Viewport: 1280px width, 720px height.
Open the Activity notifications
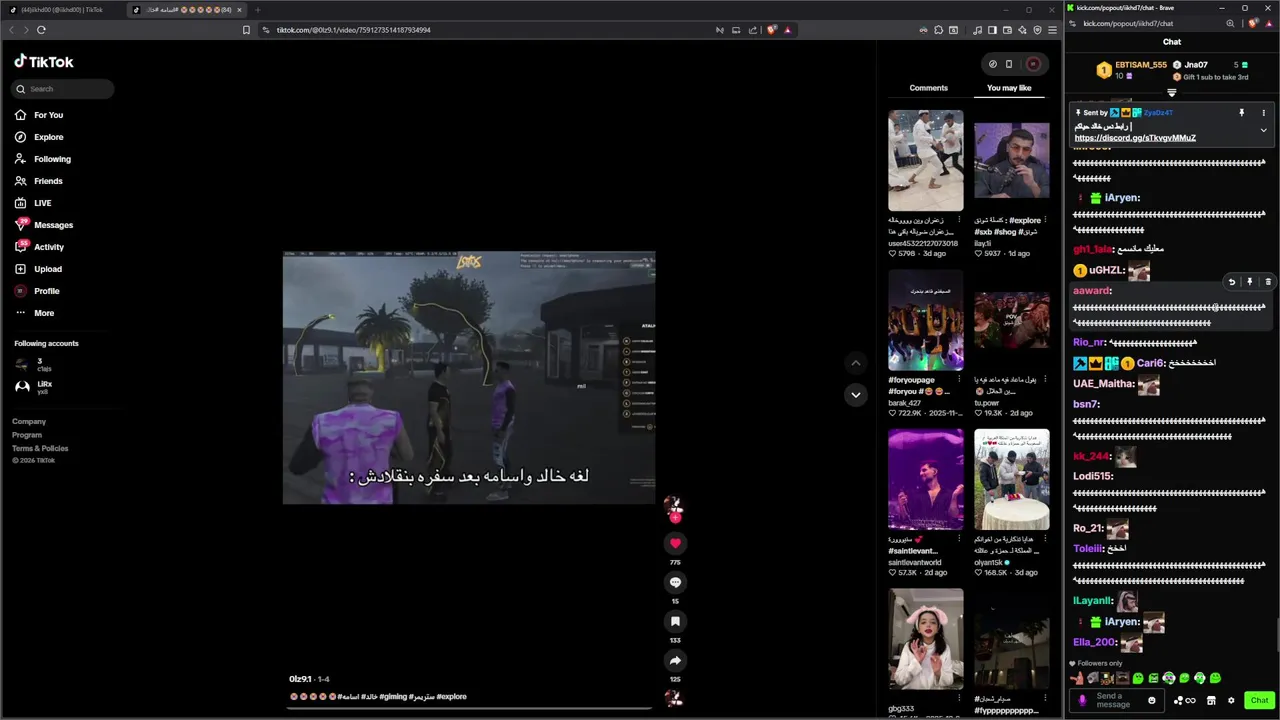pyautogui.click(x=40, y=247)
